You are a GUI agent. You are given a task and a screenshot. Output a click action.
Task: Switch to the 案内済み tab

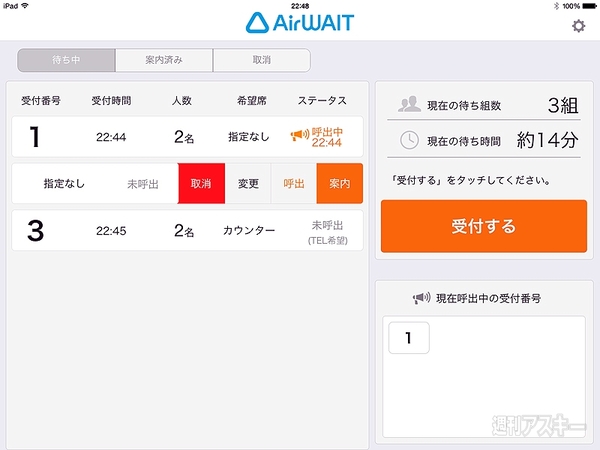click(x=164, y=60)
